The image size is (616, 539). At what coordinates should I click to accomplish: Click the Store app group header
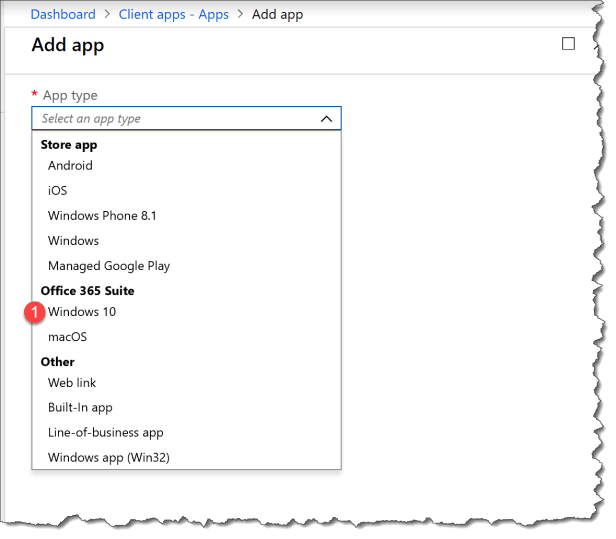[69, 145]
